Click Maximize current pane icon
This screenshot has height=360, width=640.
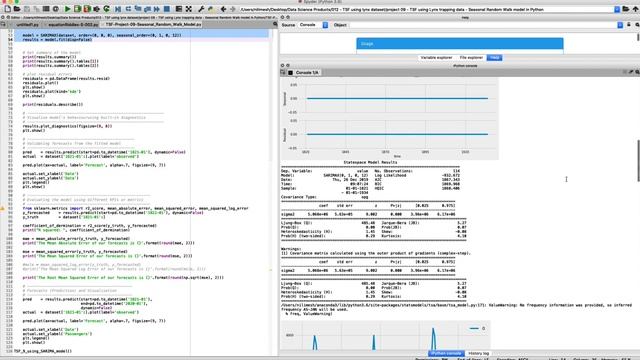coord(179,9)
